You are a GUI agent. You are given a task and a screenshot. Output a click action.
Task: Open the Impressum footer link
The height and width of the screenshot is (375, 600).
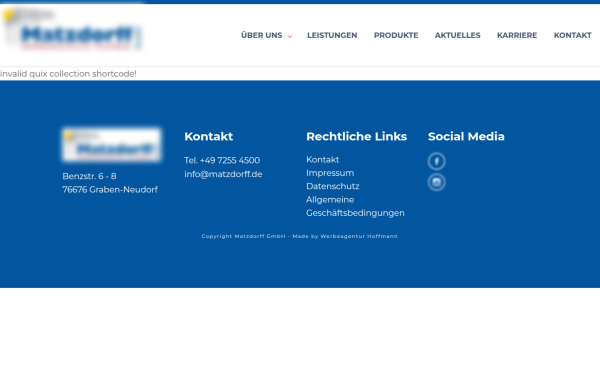330,173
